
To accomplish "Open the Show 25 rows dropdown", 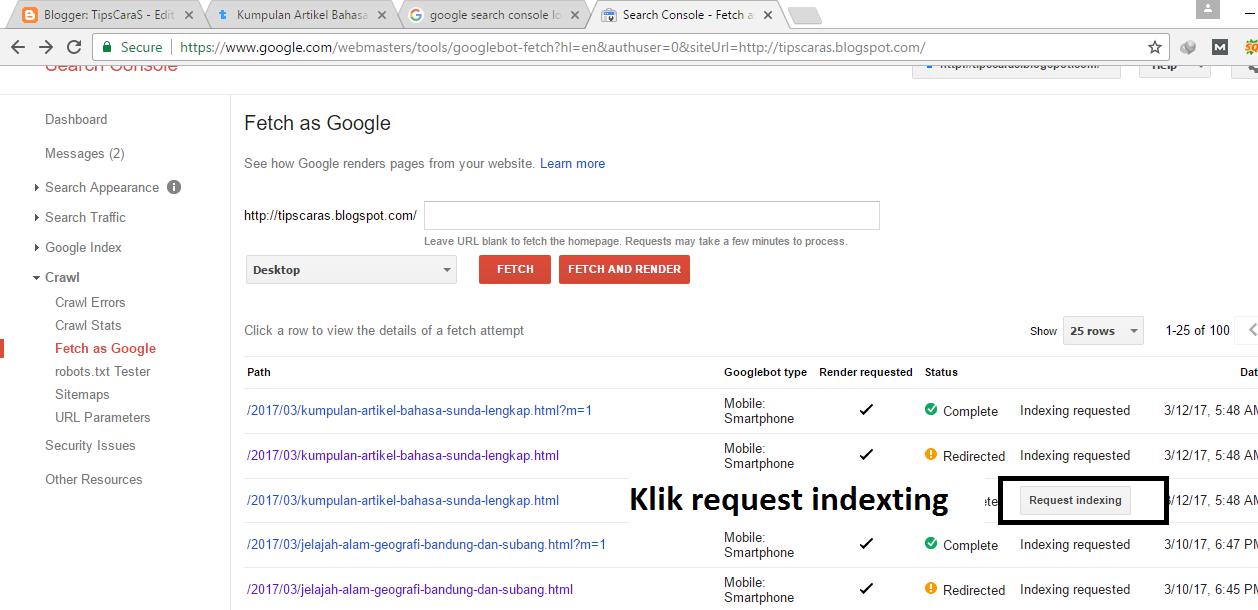I will [1103, 330].
